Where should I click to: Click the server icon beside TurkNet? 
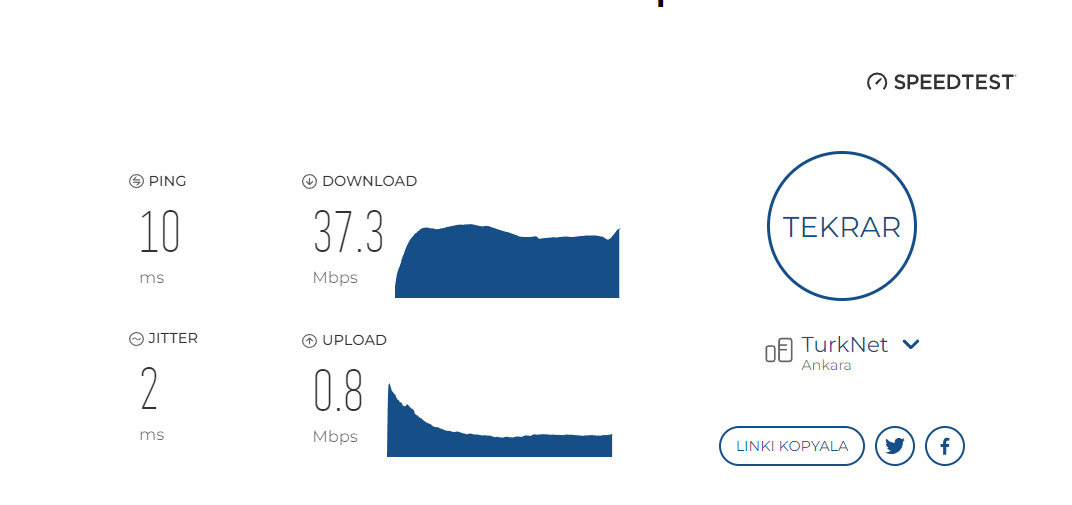[779, 351]
